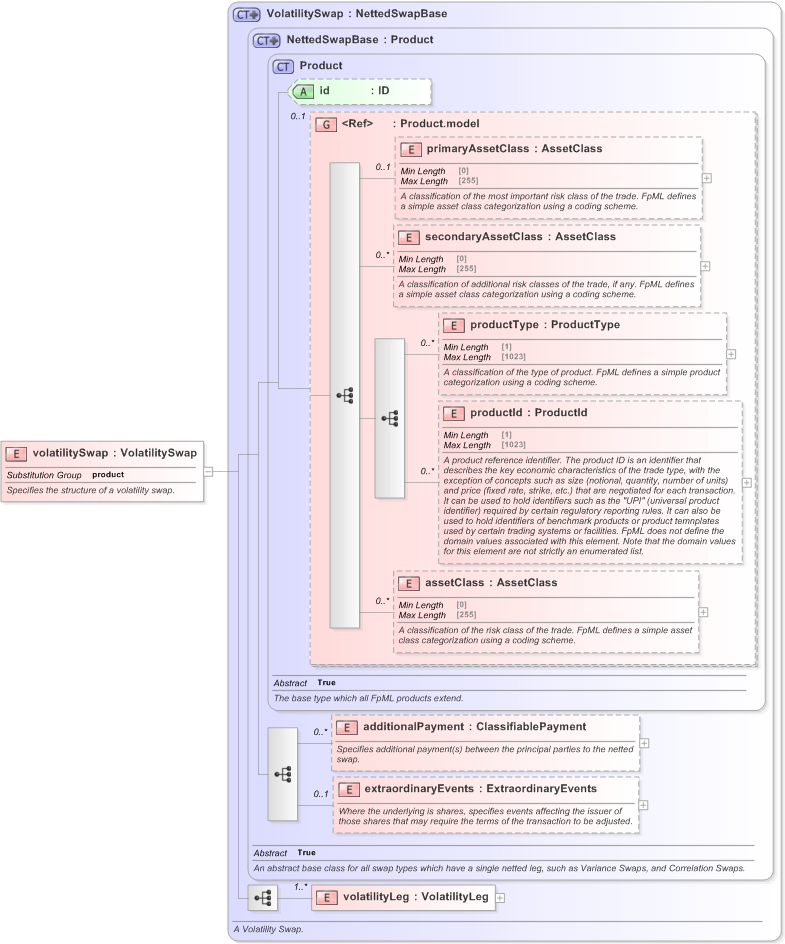Select the 'id : ID' attribute label
The height and width of the screenshot is (944, 785).
point(354,91)
